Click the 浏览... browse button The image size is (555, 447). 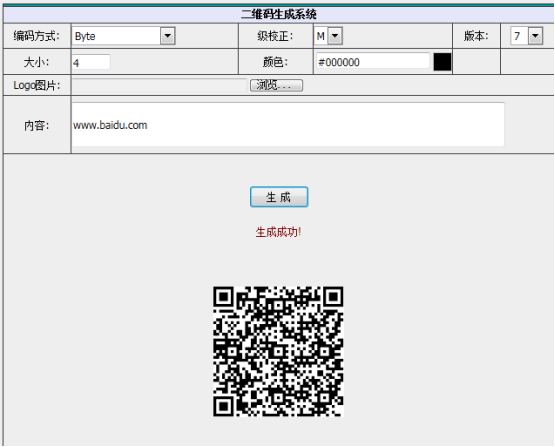pyautogui.click(x=276, y=85)
